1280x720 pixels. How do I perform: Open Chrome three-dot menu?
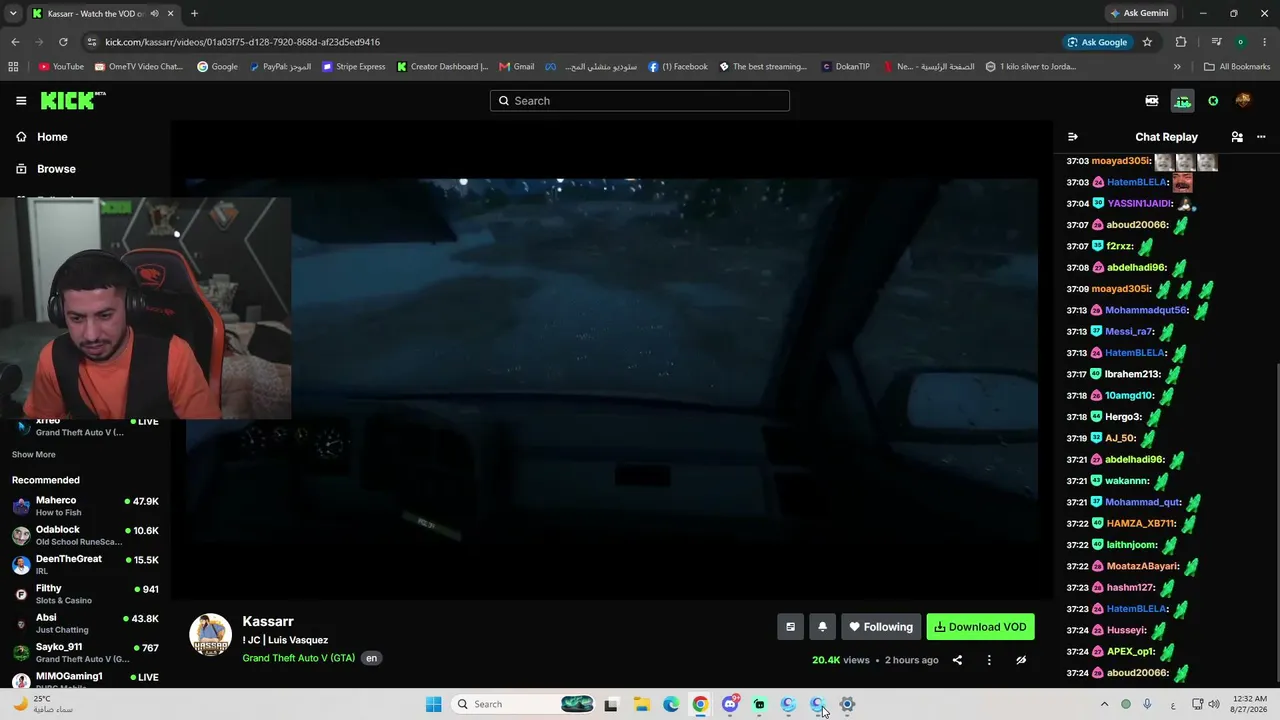(x=1264, y=42)
